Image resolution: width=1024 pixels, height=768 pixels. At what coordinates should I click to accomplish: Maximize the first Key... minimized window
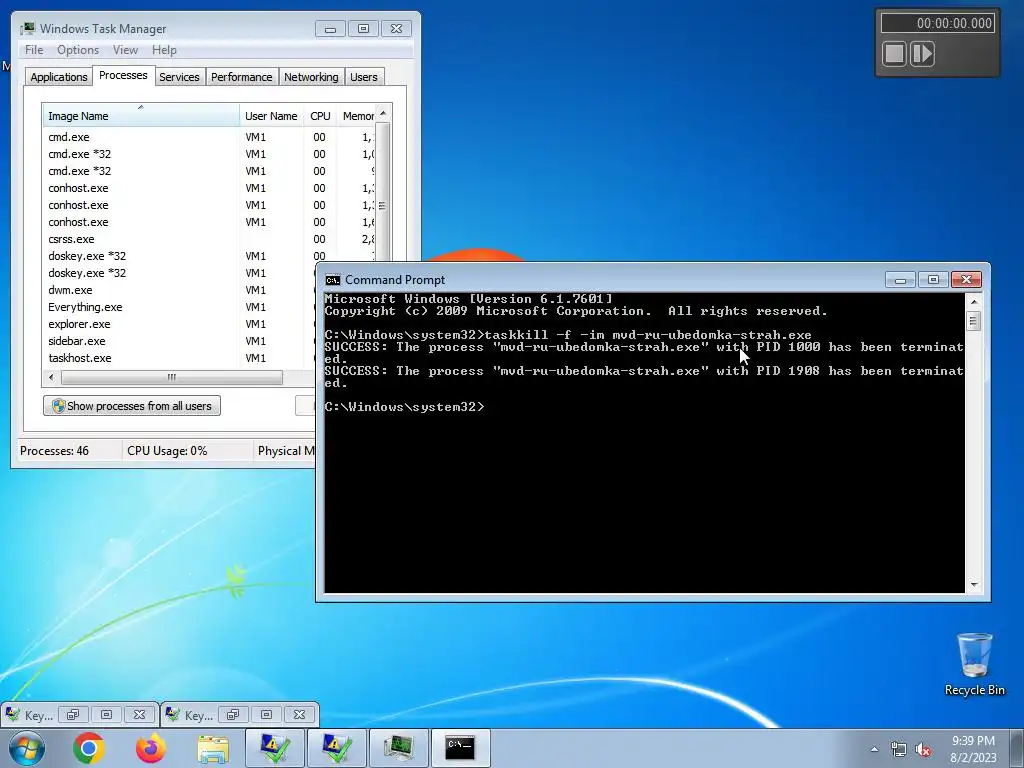click(x=106, y=714)
